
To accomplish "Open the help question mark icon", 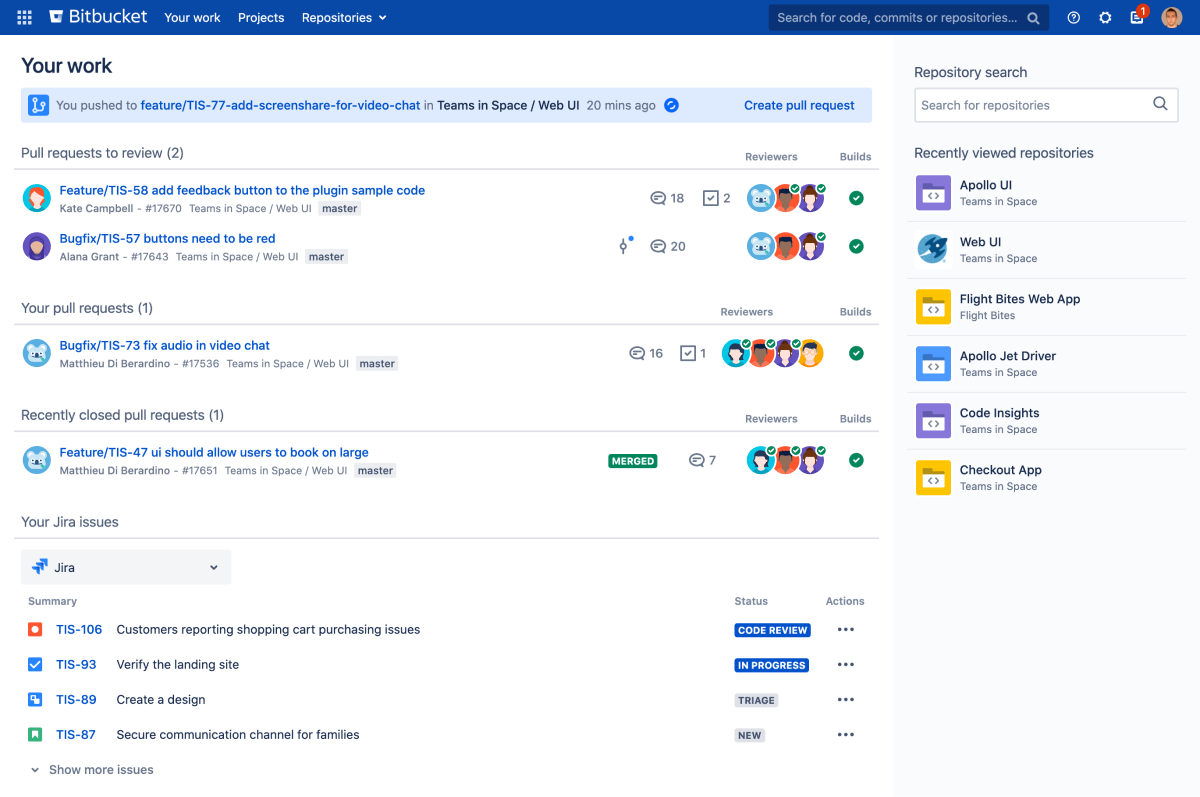I will point(1073,17).
